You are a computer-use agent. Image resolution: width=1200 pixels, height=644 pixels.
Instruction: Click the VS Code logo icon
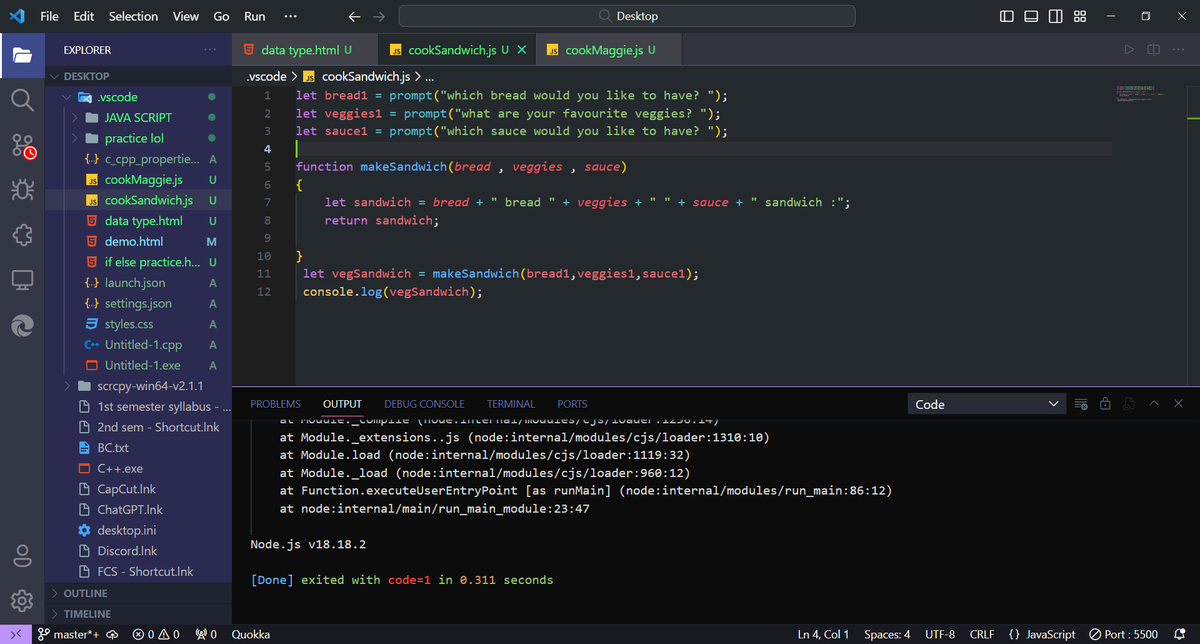[x=17, y=16]
